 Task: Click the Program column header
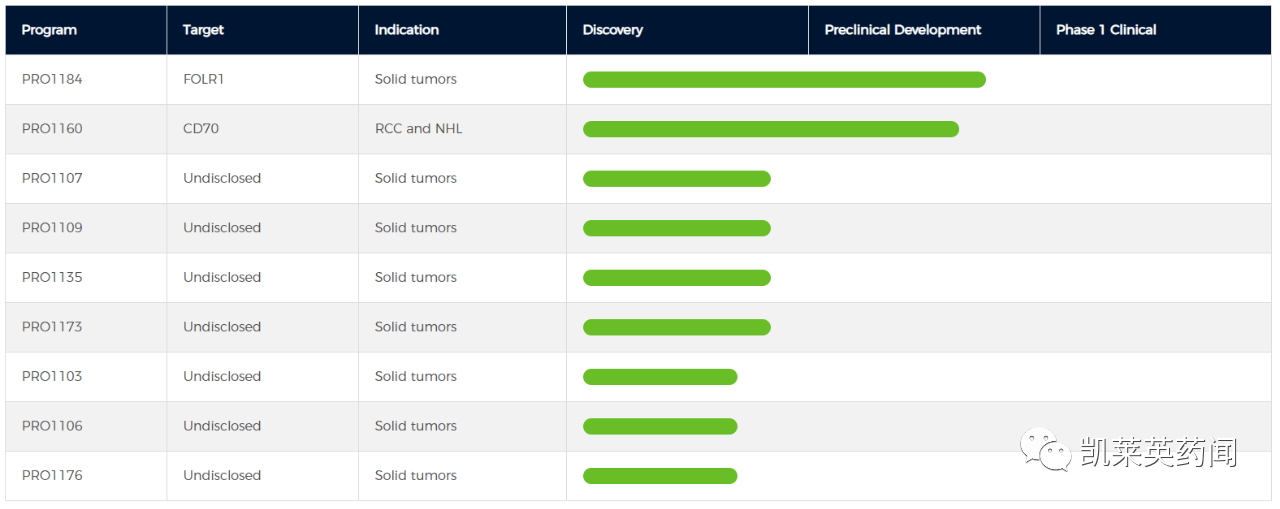point(49,30)
